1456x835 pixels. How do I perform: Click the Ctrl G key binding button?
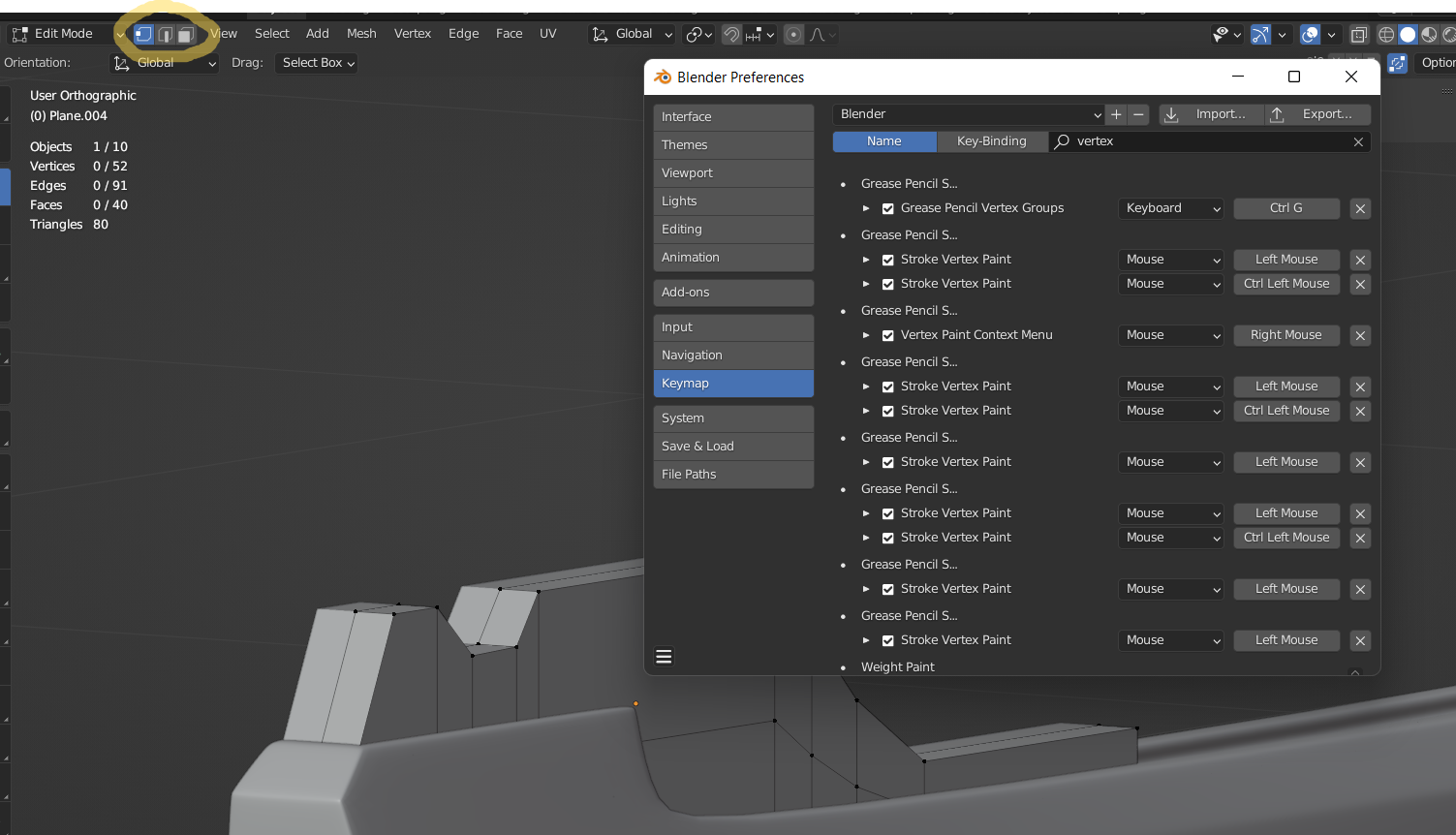point(1286,208)
